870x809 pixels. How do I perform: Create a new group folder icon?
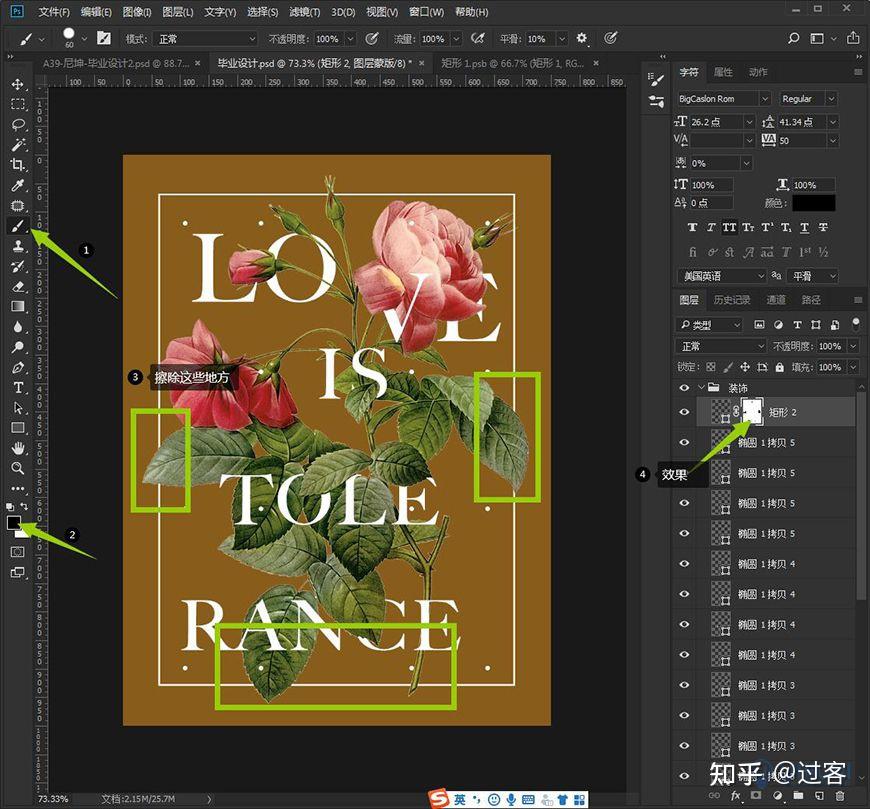tap(798, 796)
